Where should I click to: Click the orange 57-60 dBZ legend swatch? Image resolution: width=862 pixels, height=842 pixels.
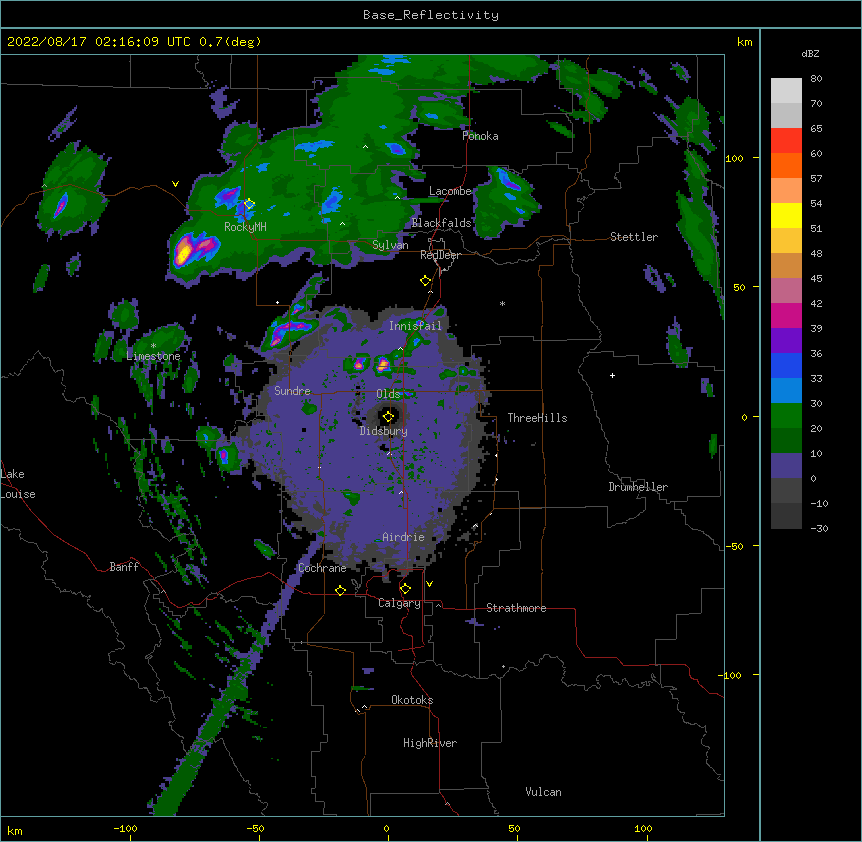coord(786,165)
